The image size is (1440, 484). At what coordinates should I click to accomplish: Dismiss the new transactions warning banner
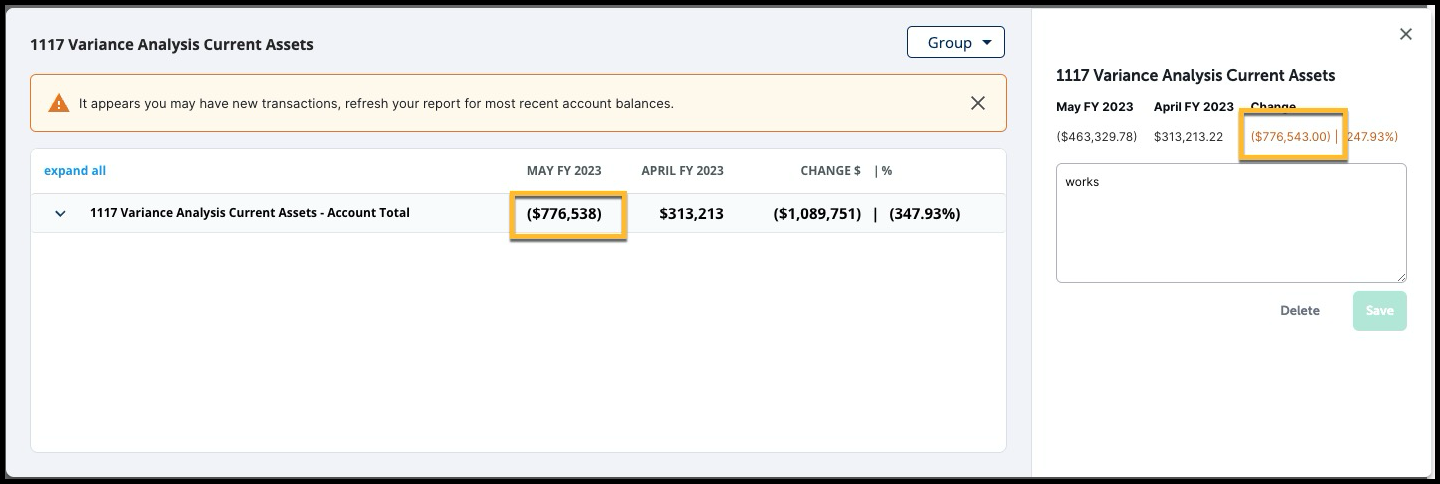(978, 103)
